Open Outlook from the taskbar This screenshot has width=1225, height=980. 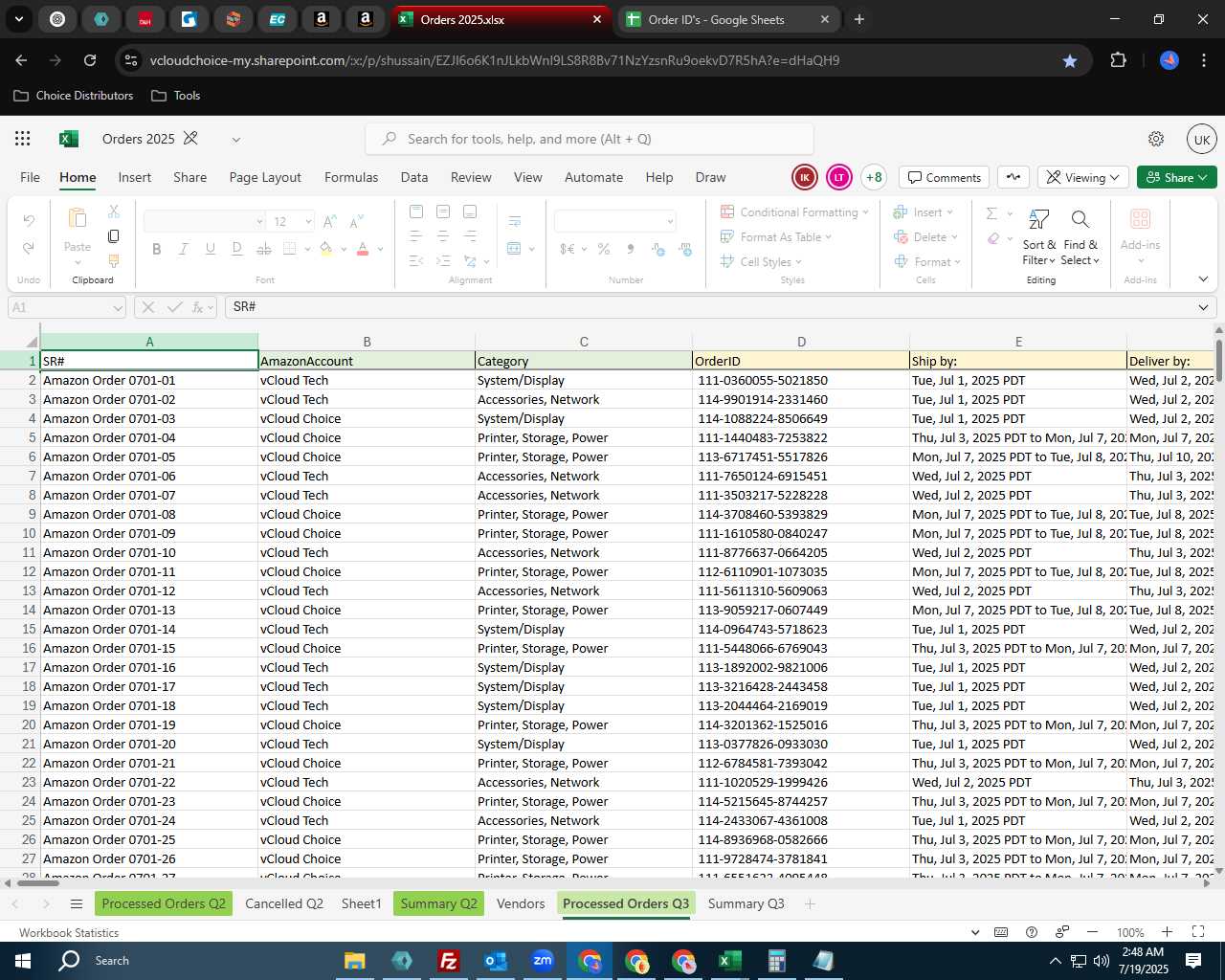pyautogui.click(x=496, y=961)
